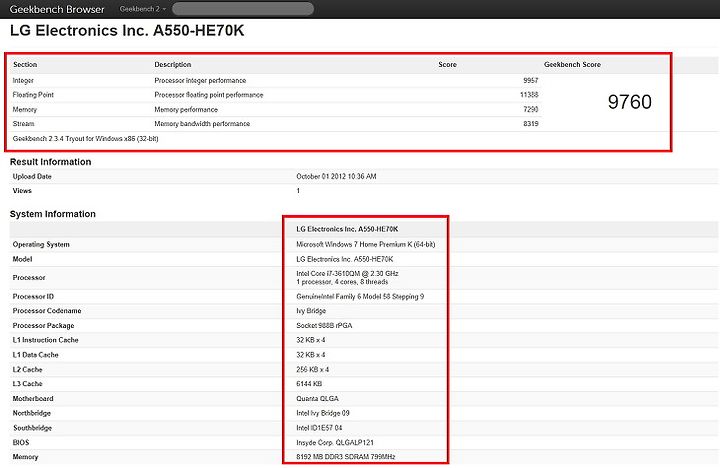720x468 pixels.
Task: Select the Floating Point score 11388
Action: pos(529,95)
